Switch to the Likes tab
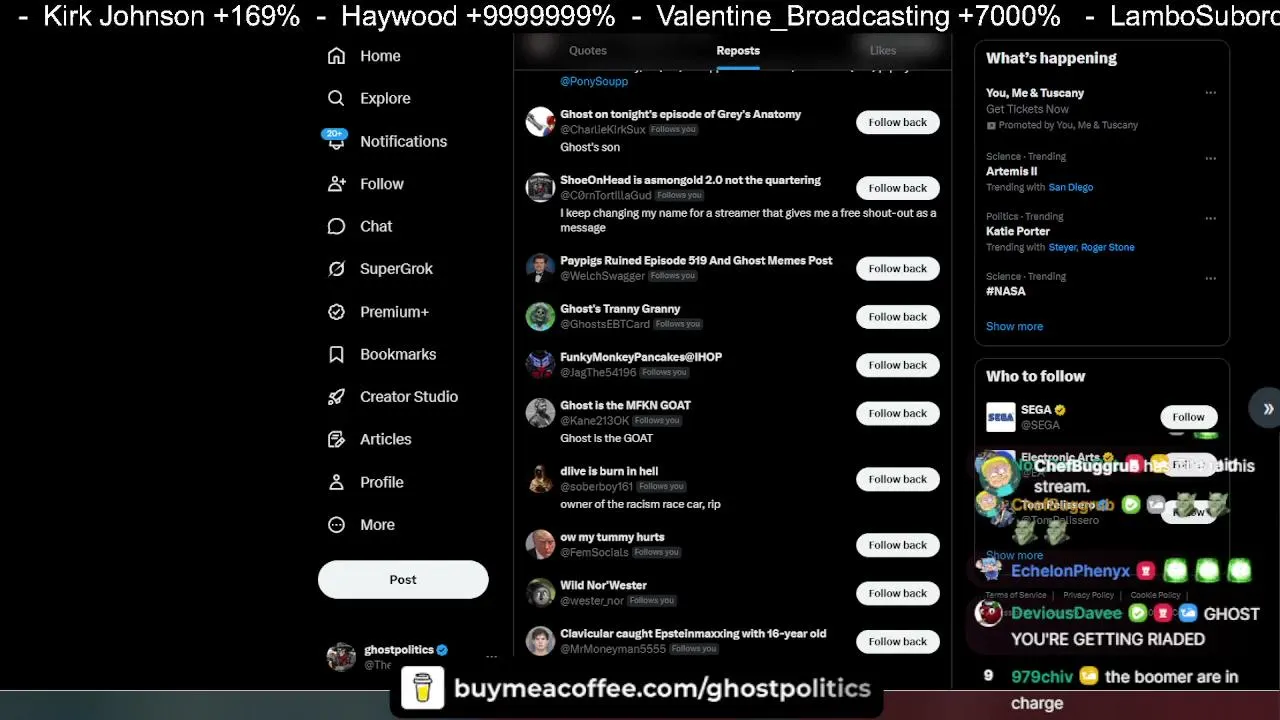Viewport: 1280px width, 720px height. (883, 50)
